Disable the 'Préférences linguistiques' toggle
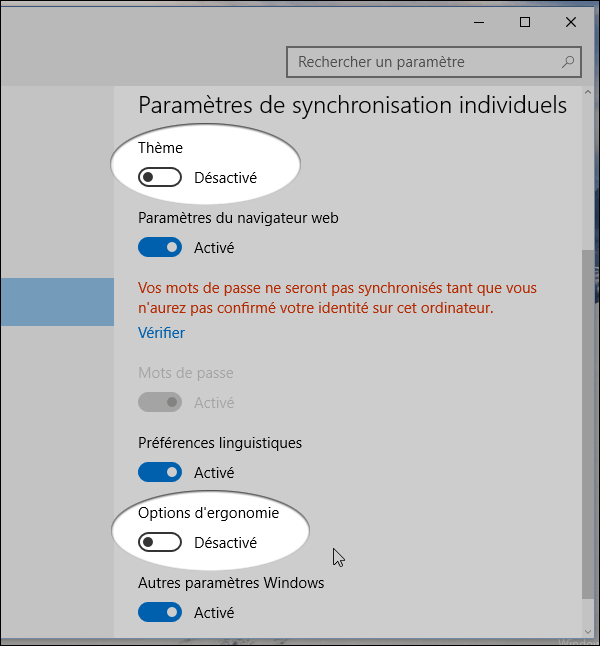 [160, 472]
